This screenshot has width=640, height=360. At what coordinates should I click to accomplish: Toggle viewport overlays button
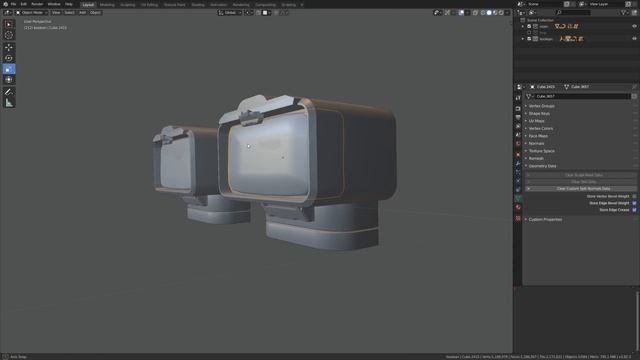461,13
